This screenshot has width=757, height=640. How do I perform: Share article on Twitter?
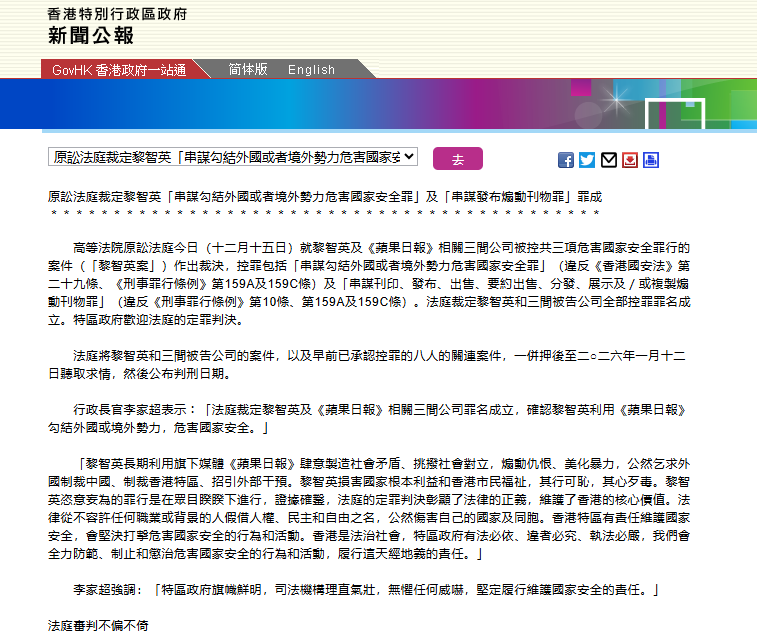coord(587,160)
